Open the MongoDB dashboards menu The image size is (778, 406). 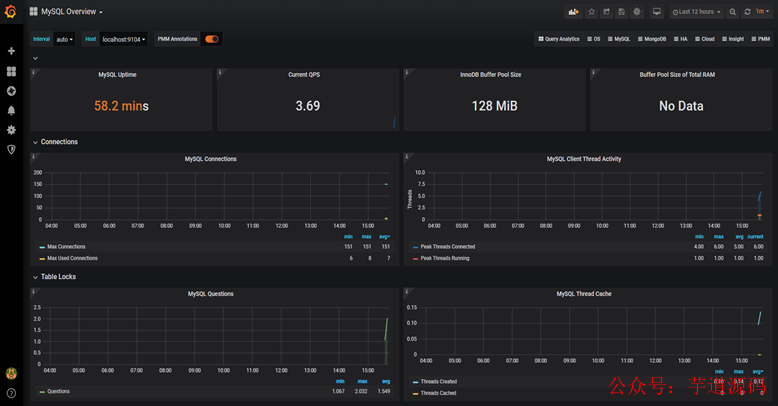(652, 39)
